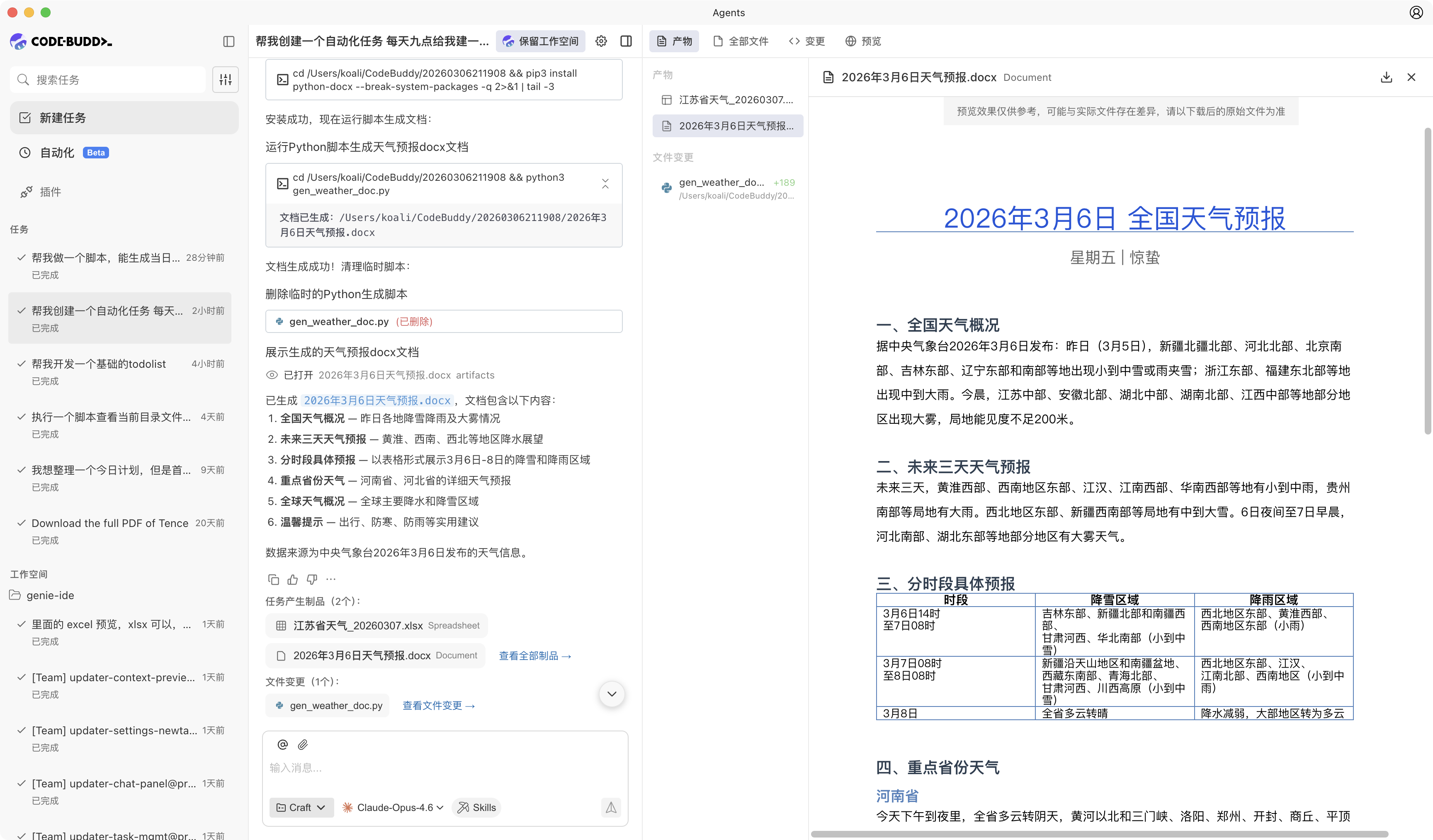
Task: Open 查看全部制品 link
Action: pos(534,655)
